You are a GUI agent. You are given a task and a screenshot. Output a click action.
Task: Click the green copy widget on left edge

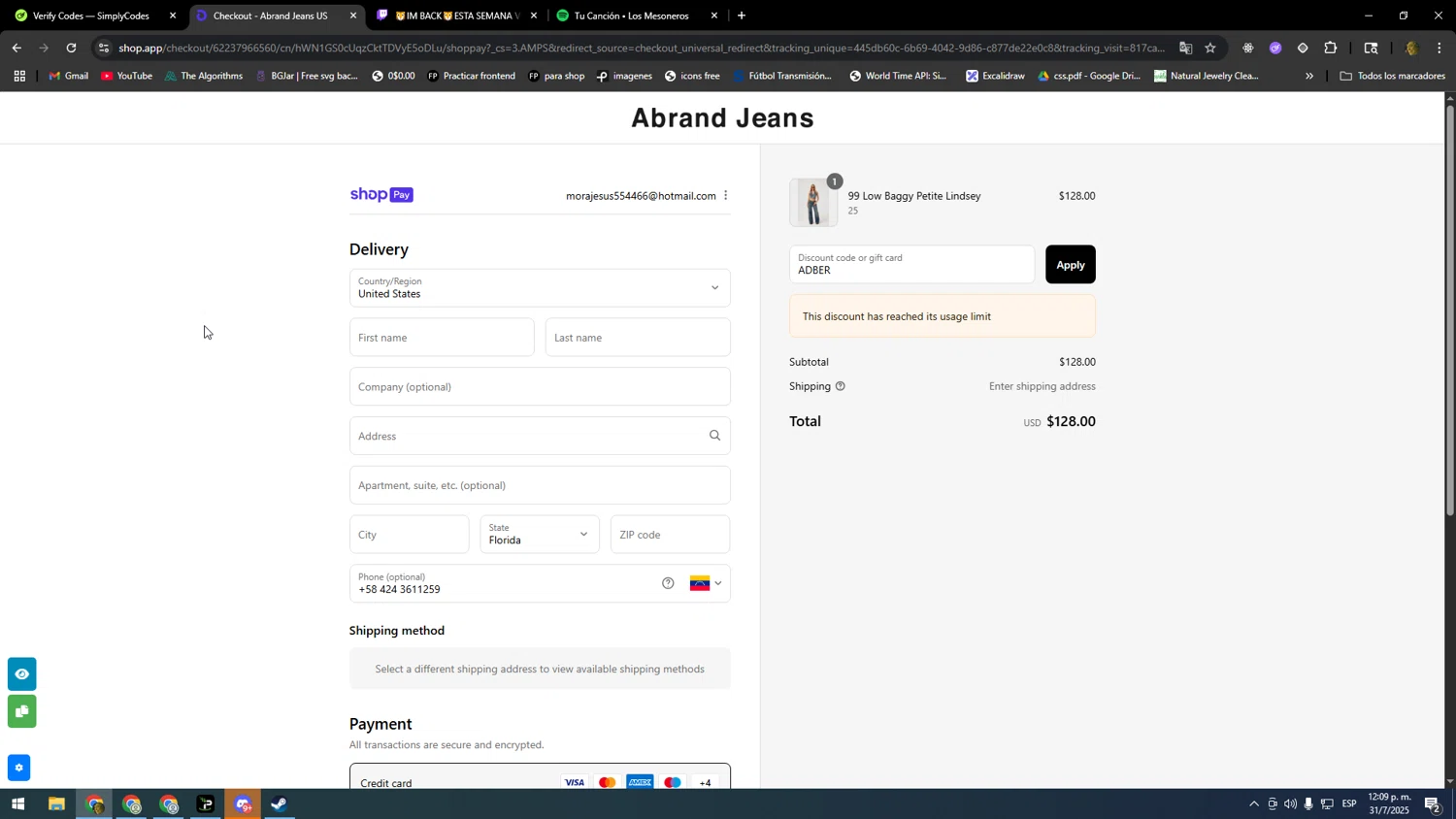point(21,711)
